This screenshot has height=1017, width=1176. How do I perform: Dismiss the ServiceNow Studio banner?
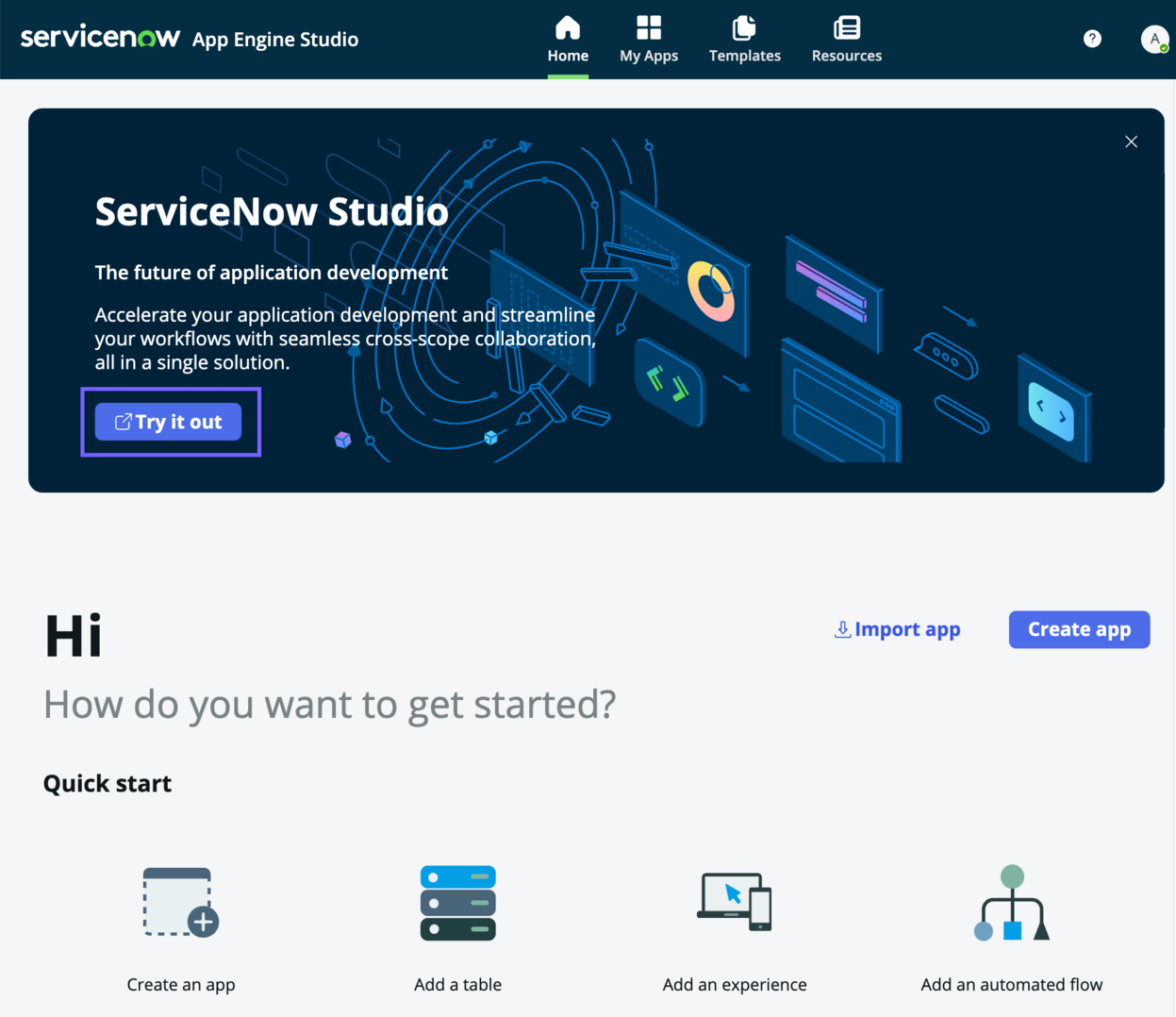pos(1131,142)
